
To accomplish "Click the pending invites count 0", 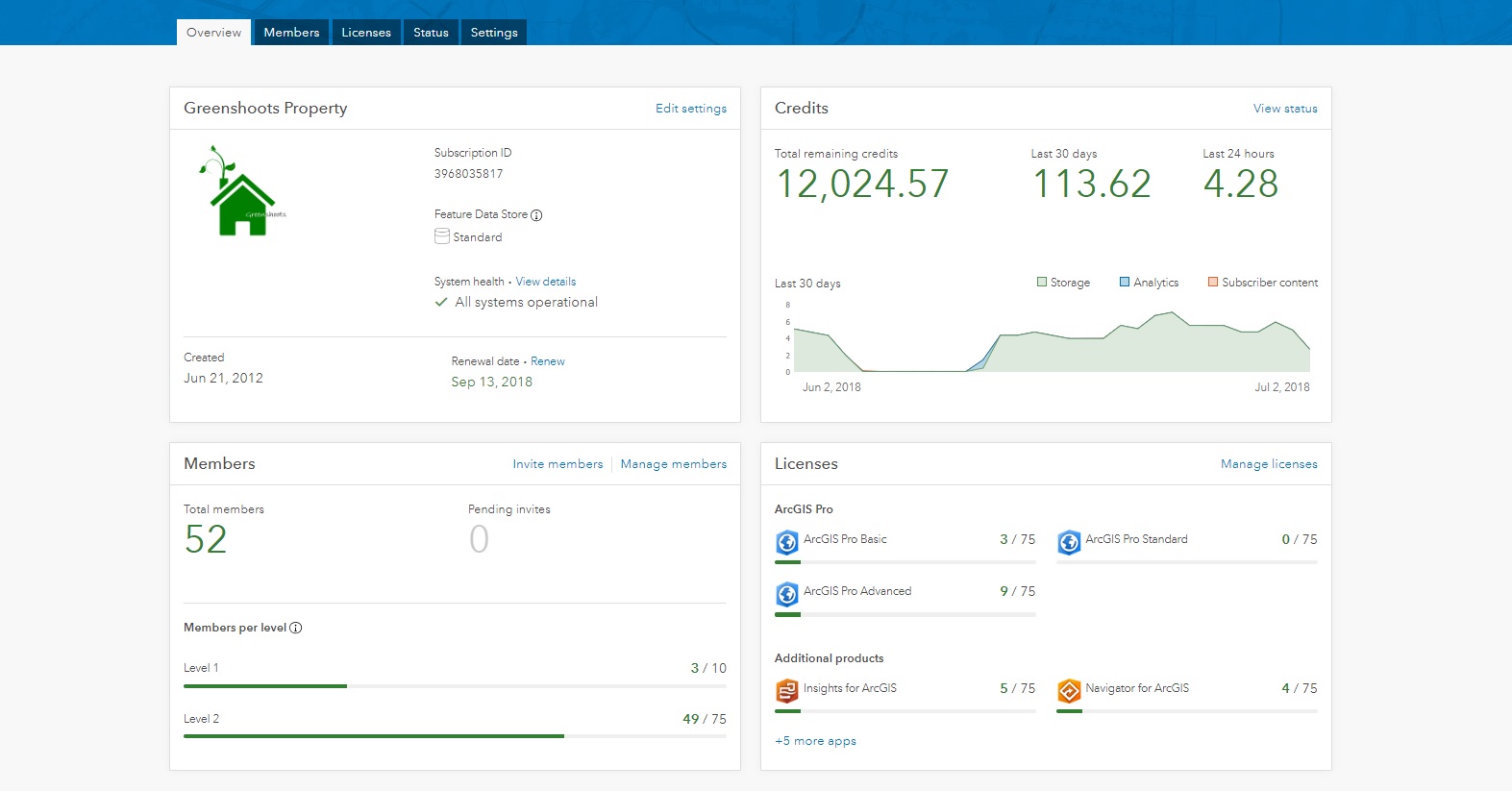I will pyautogui.click(x=479, y=539).
